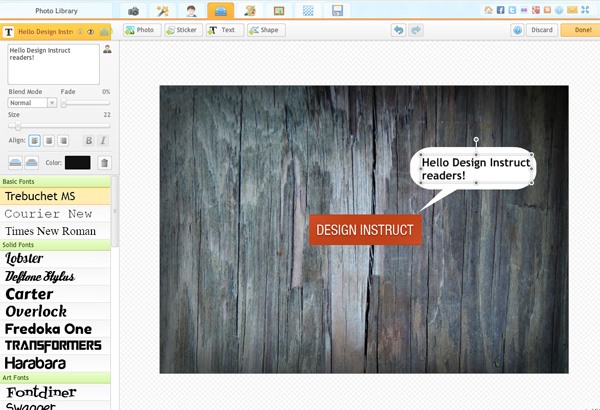Image resolution: width=600 pixels, height=410 pixels.
Task: Open the face retouch tab
Action: tap(191, 11)
